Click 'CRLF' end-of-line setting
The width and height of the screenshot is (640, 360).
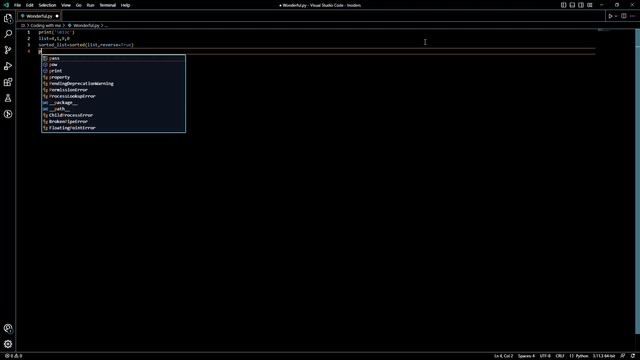pos(560,356)
